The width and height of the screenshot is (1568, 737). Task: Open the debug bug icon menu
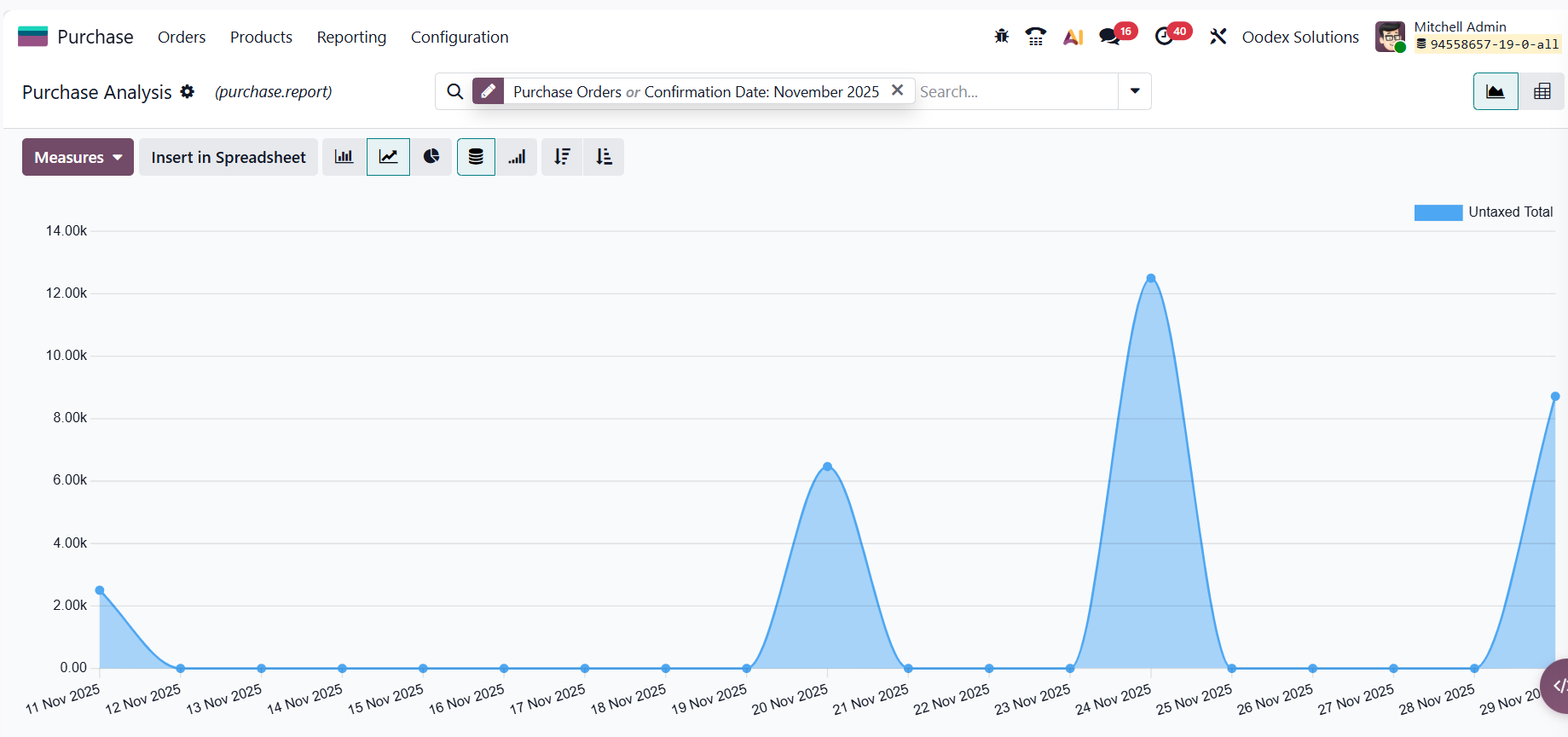1001,37
